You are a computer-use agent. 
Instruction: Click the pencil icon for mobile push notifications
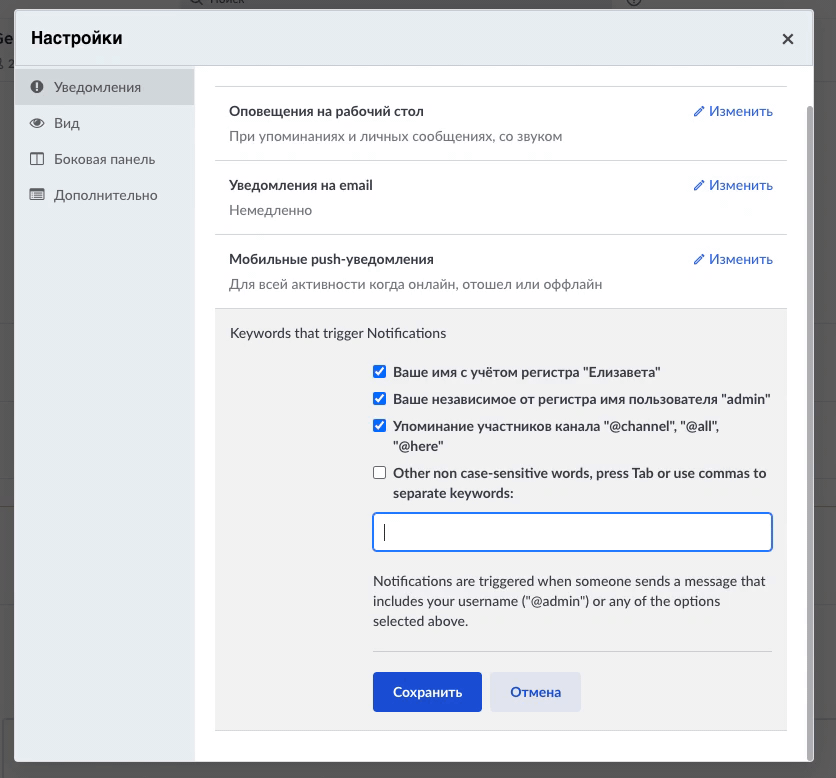699,259
